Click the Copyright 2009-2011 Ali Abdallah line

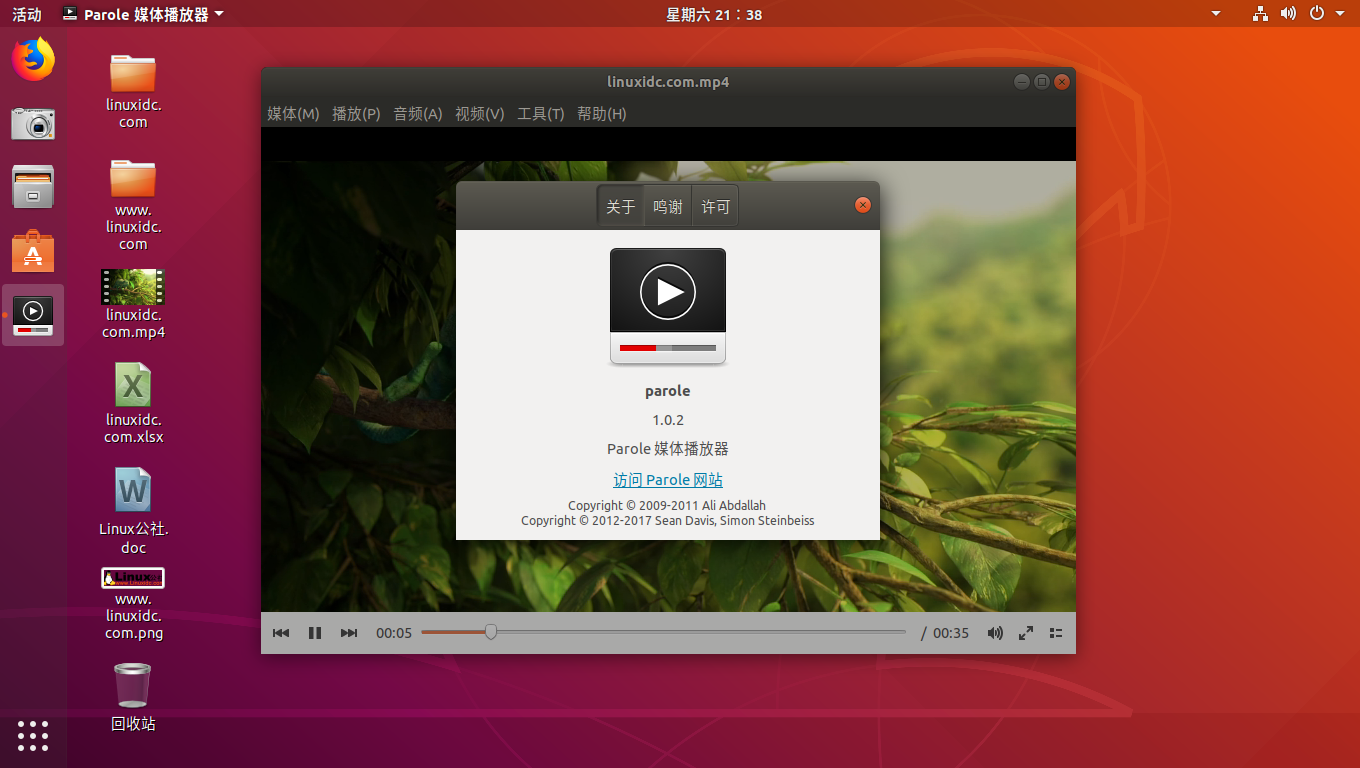click(x=667, y=506)
